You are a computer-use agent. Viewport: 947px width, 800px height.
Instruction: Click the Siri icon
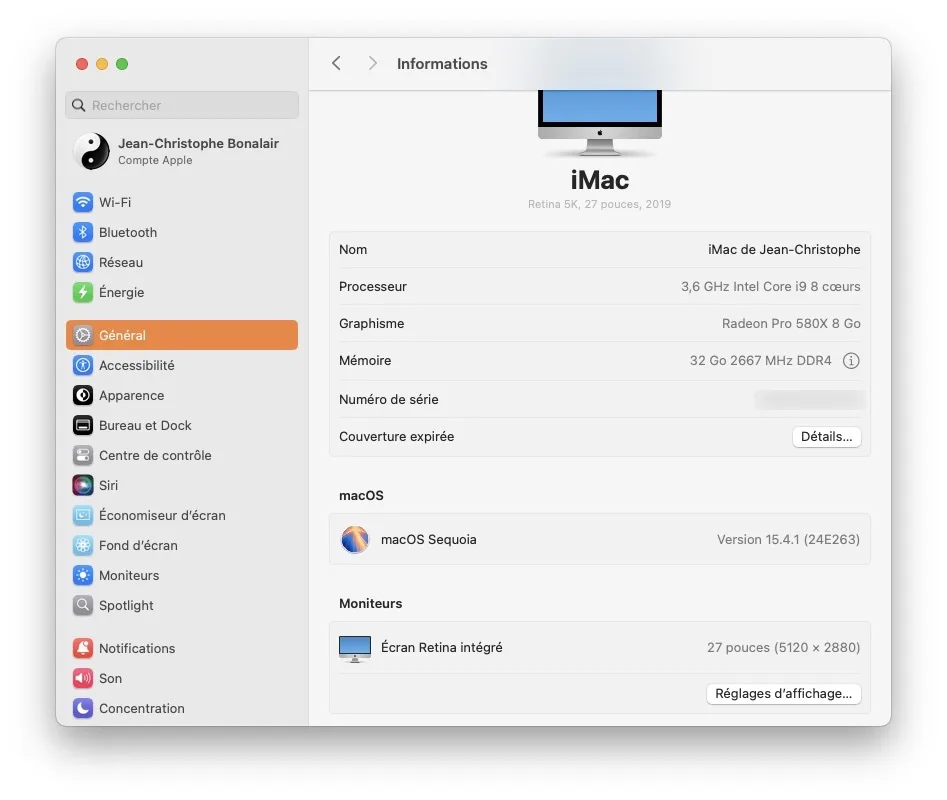pos(83,485)
